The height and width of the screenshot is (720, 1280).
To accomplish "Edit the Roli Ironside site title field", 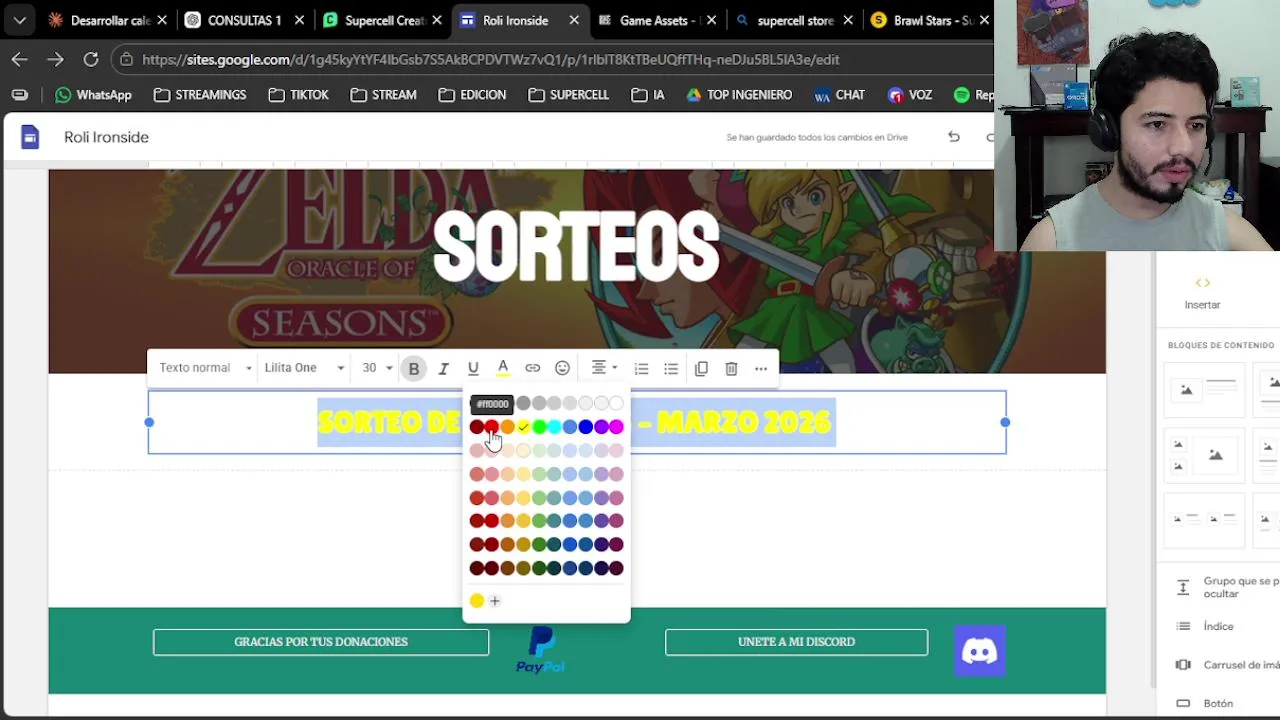I will (x=106, y=137).
